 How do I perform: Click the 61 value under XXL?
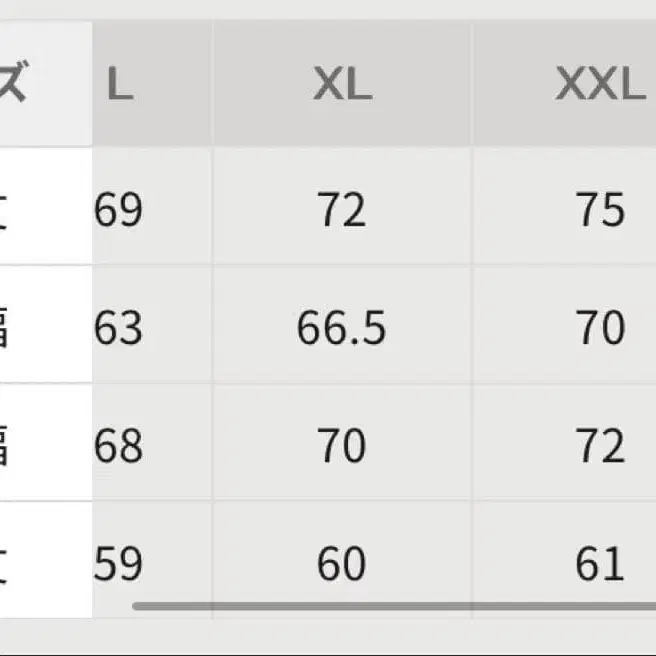click(x=600, y=564)
